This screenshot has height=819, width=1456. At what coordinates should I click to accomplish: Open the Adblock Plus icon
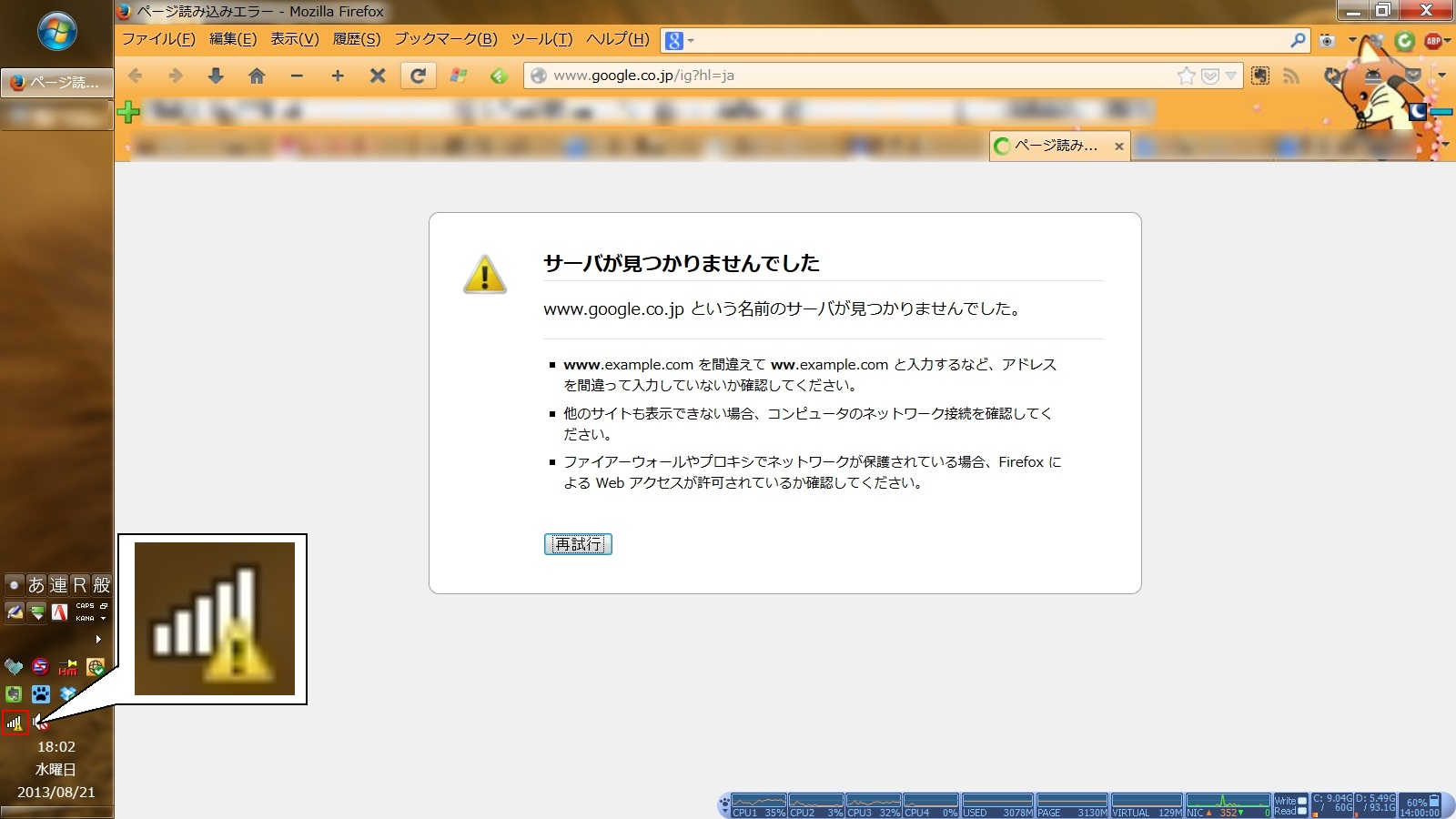1433,40
